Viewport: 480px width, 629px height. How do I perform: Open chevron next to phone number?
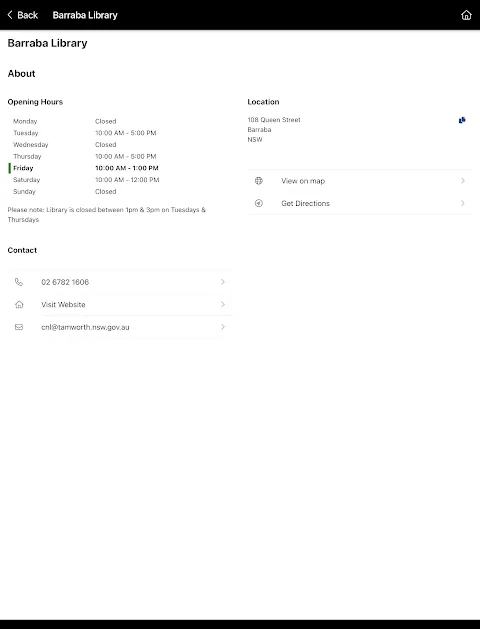tap(223, 282)
